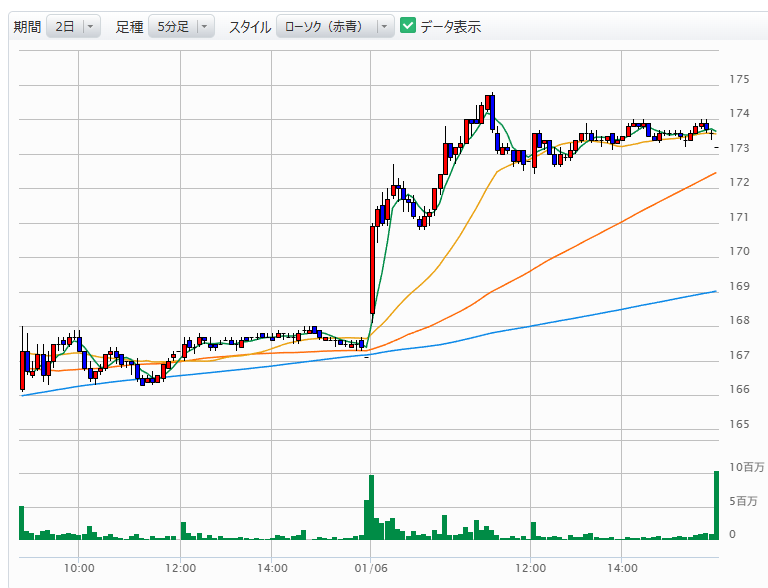
Task: Click the arrow beside 2日
Action: [x=91, y=27]
